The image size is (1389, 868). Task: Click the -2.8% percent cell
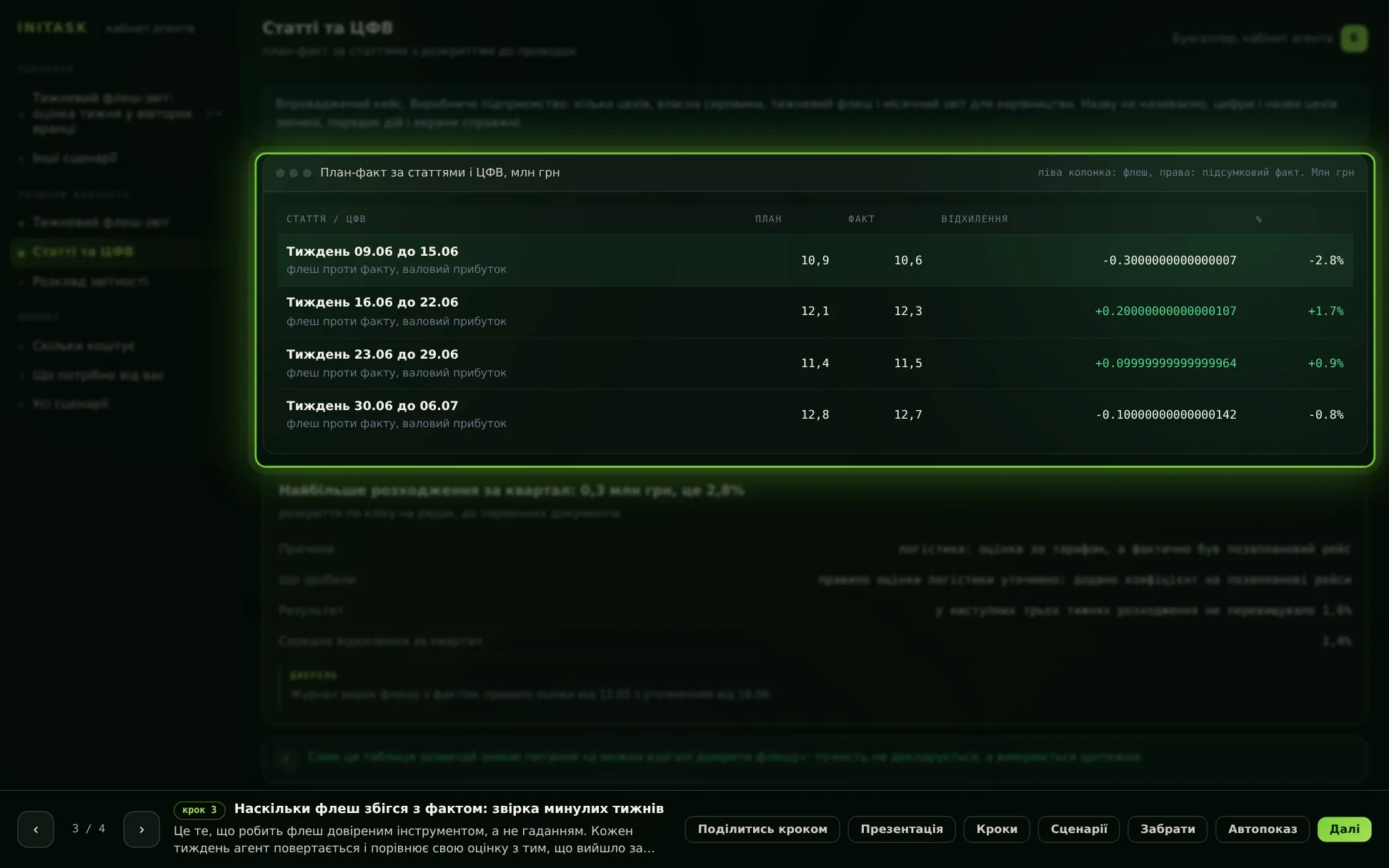click(1326, 261)
